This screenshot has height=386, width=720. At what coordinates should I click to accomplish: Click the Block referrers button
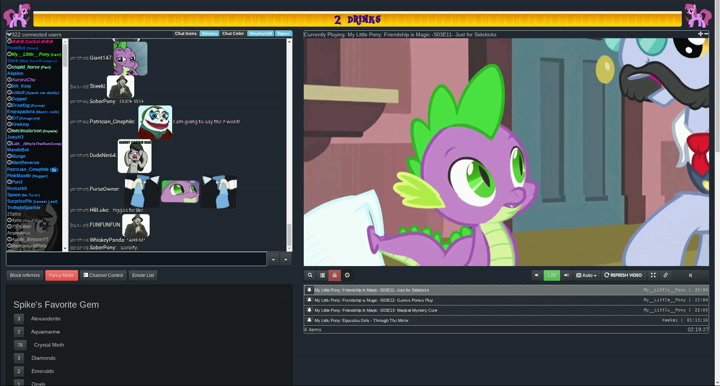tap(25, 275)
